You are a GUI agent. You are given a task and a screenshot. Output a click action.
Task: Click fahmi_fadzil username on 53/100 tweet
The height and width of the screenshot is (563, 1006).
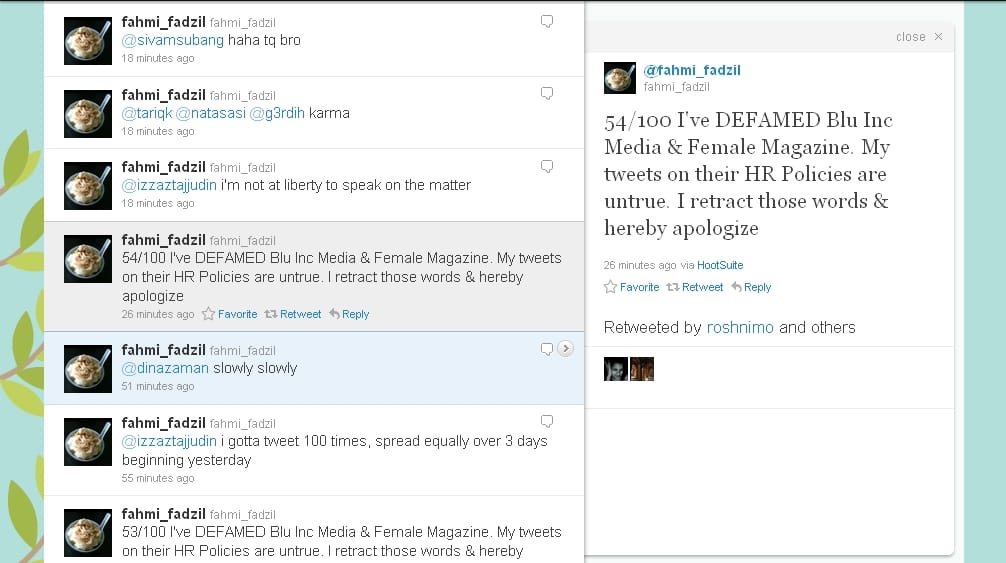pos(164,514)
